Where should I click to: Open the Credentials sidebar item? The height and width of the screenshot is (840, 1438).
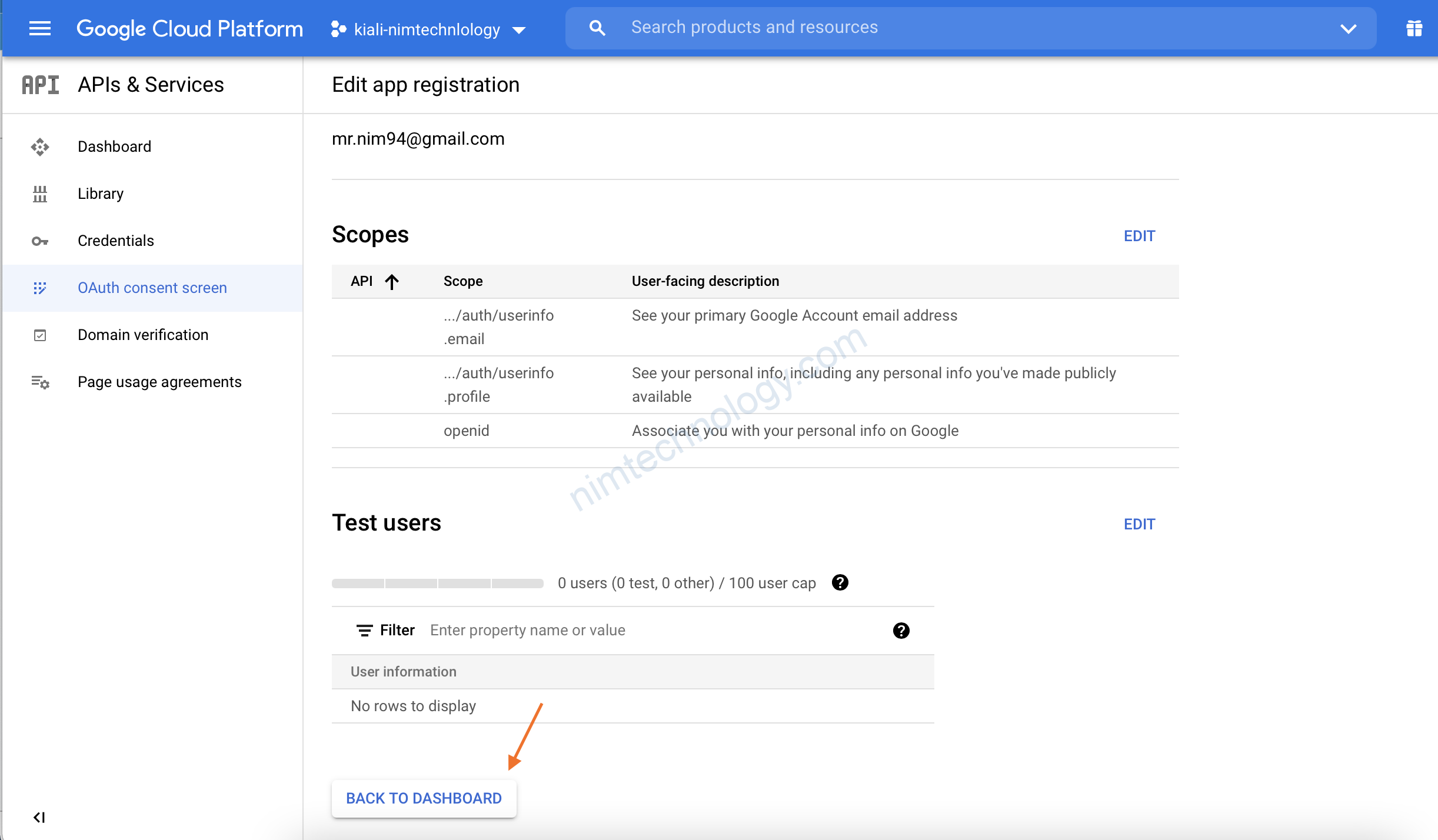(153, 241)
